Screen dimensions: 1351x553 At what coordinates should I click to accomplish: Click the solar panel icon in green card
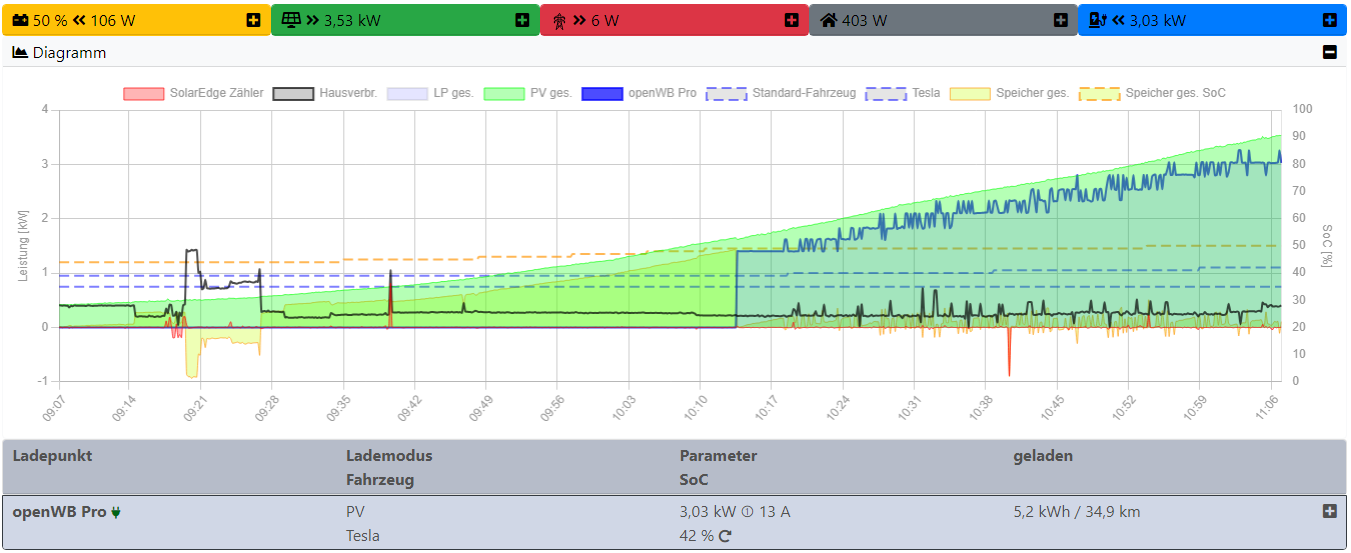tap(291, 20)
